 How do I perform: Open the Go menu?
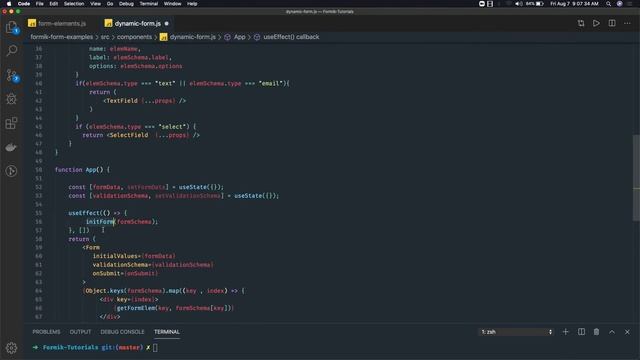110,4
